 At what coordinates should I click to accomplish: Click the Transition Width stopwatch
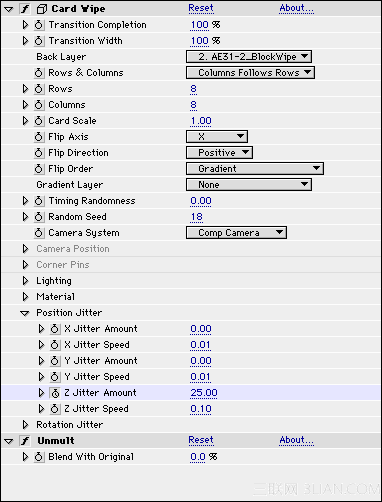tap(39, 41)
